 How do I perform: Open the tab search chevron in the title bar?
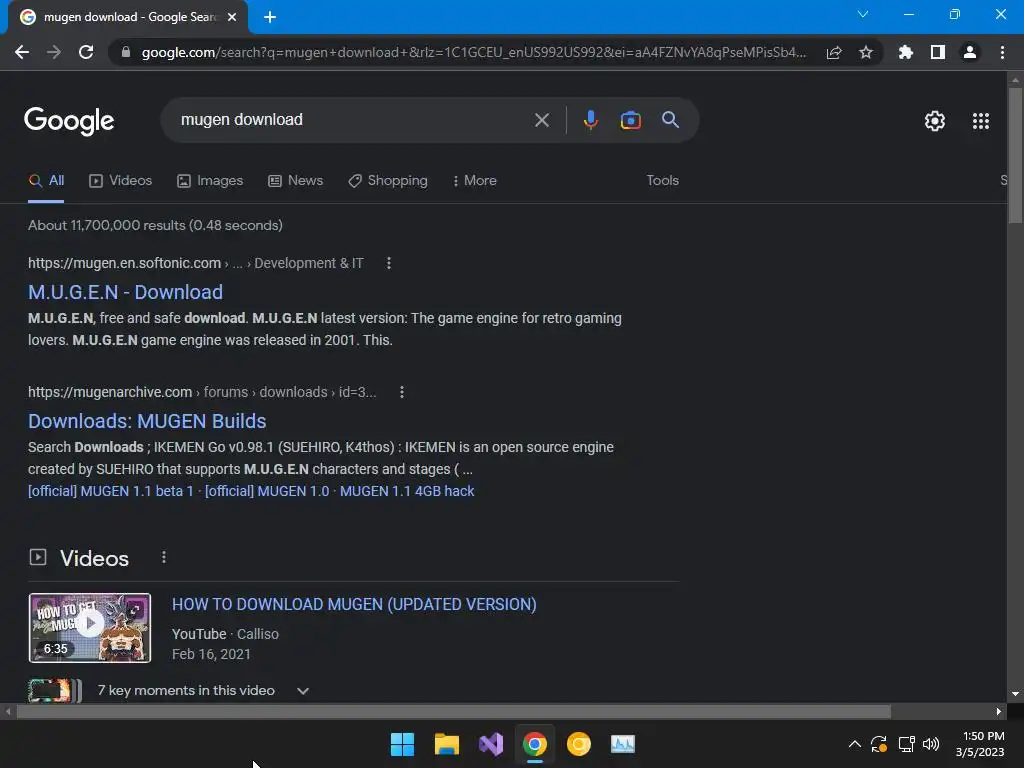point(863,14)
